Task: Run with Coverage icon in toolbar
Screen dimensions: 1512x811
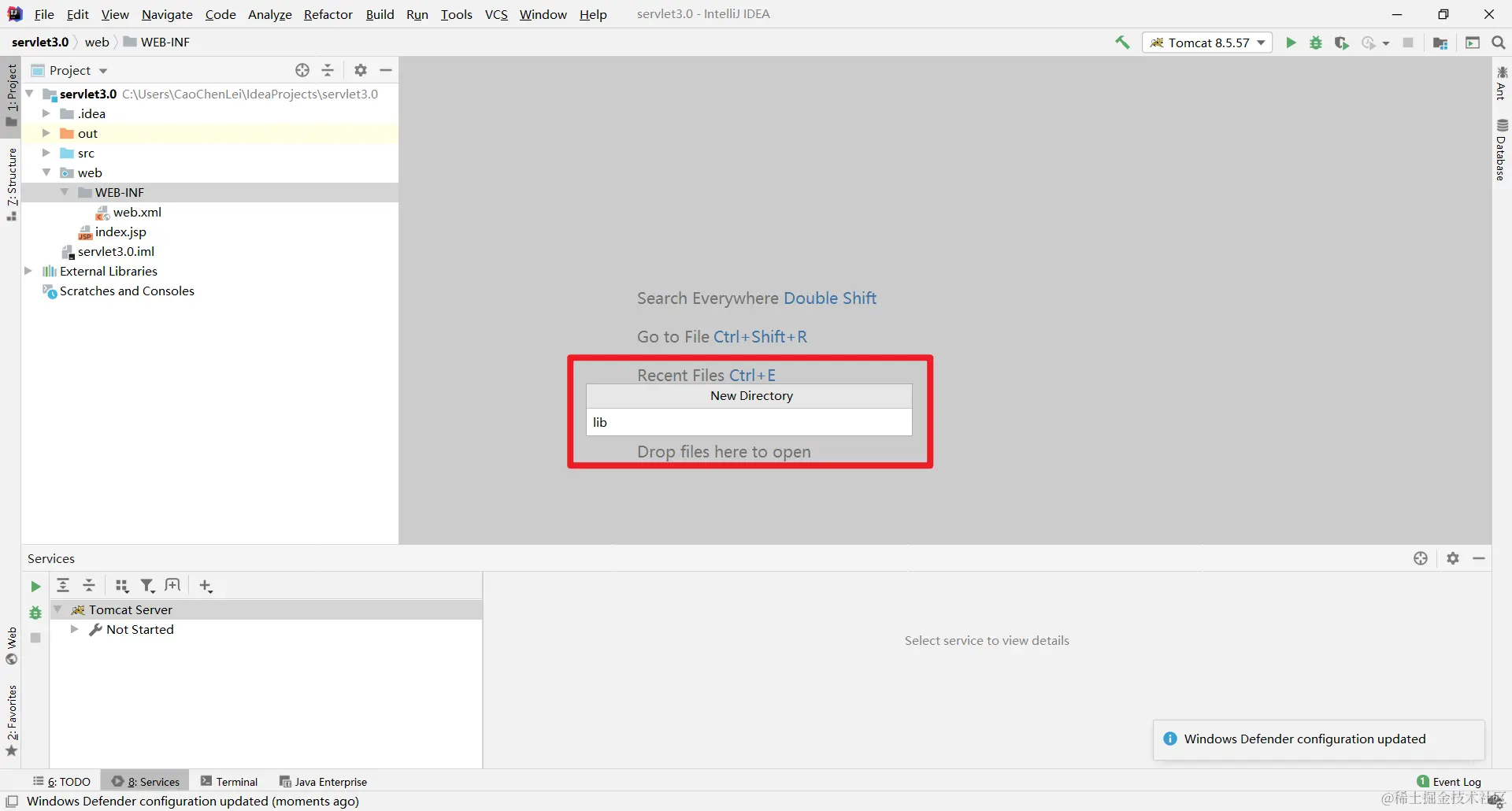Action: tap(1342, 43)
